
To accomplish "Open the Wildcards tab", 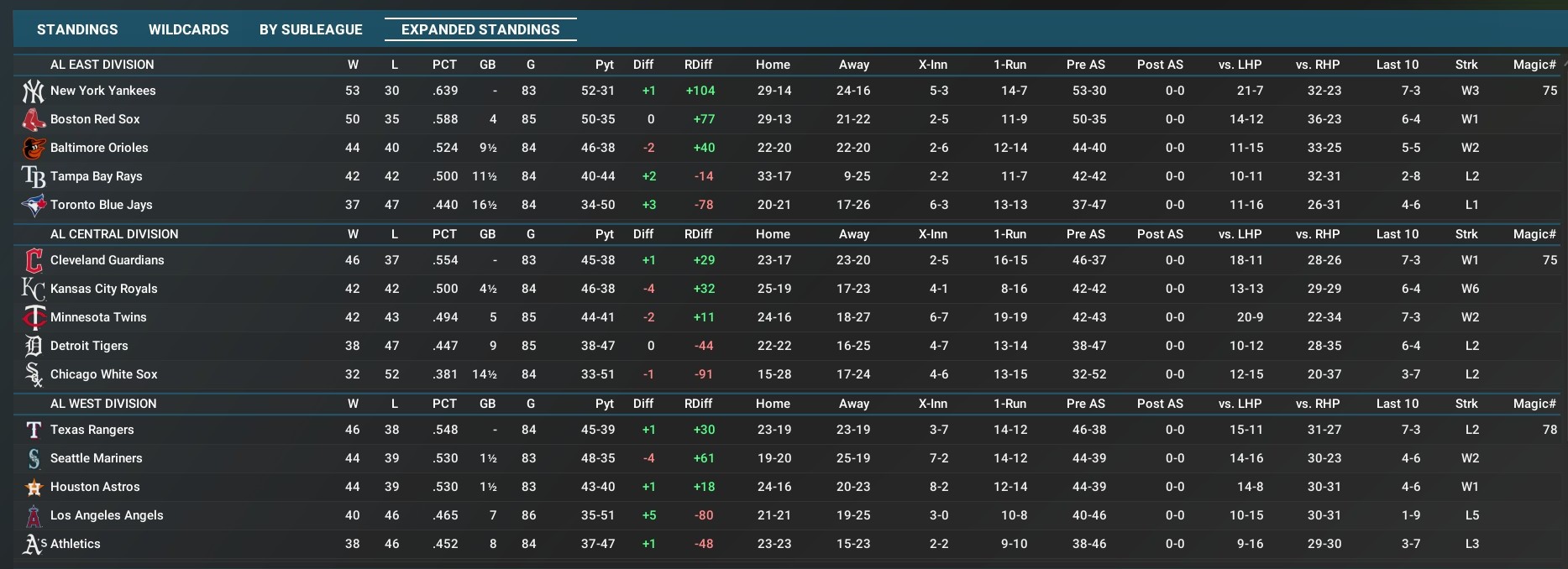I will tap(189, 29).
